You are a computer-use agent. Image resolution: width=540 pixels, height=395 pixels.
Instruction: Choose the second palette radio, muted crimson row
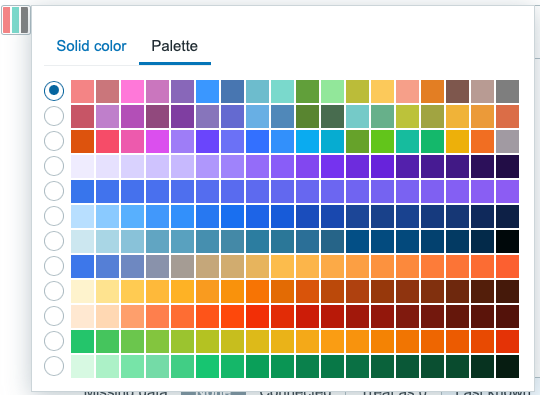click(54, 116)
